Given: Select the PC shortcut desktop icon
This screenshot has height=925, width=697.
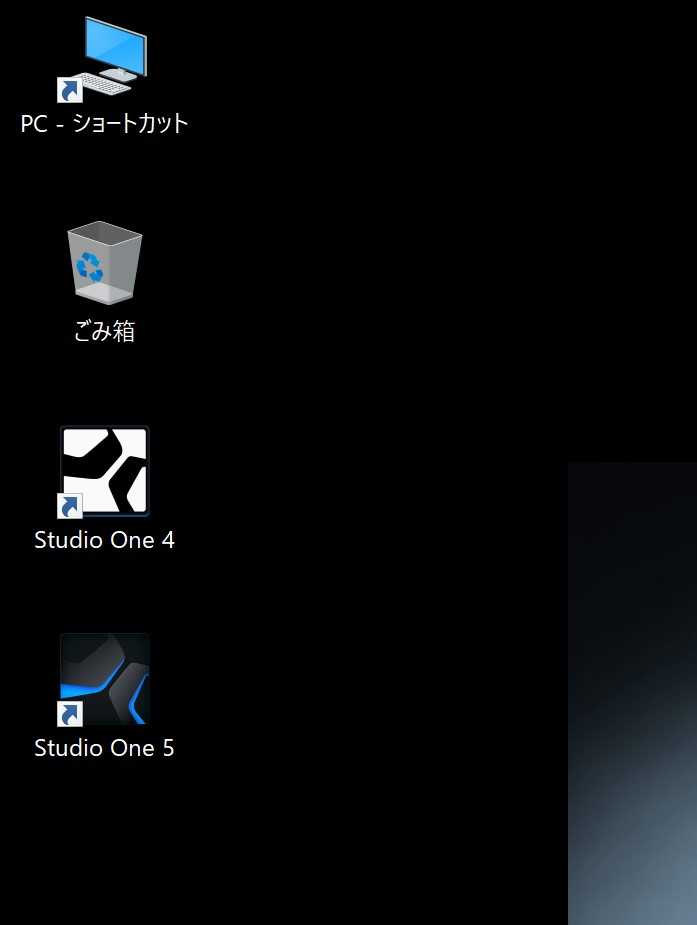Looking at the screenshot, I should pos(103,58).
